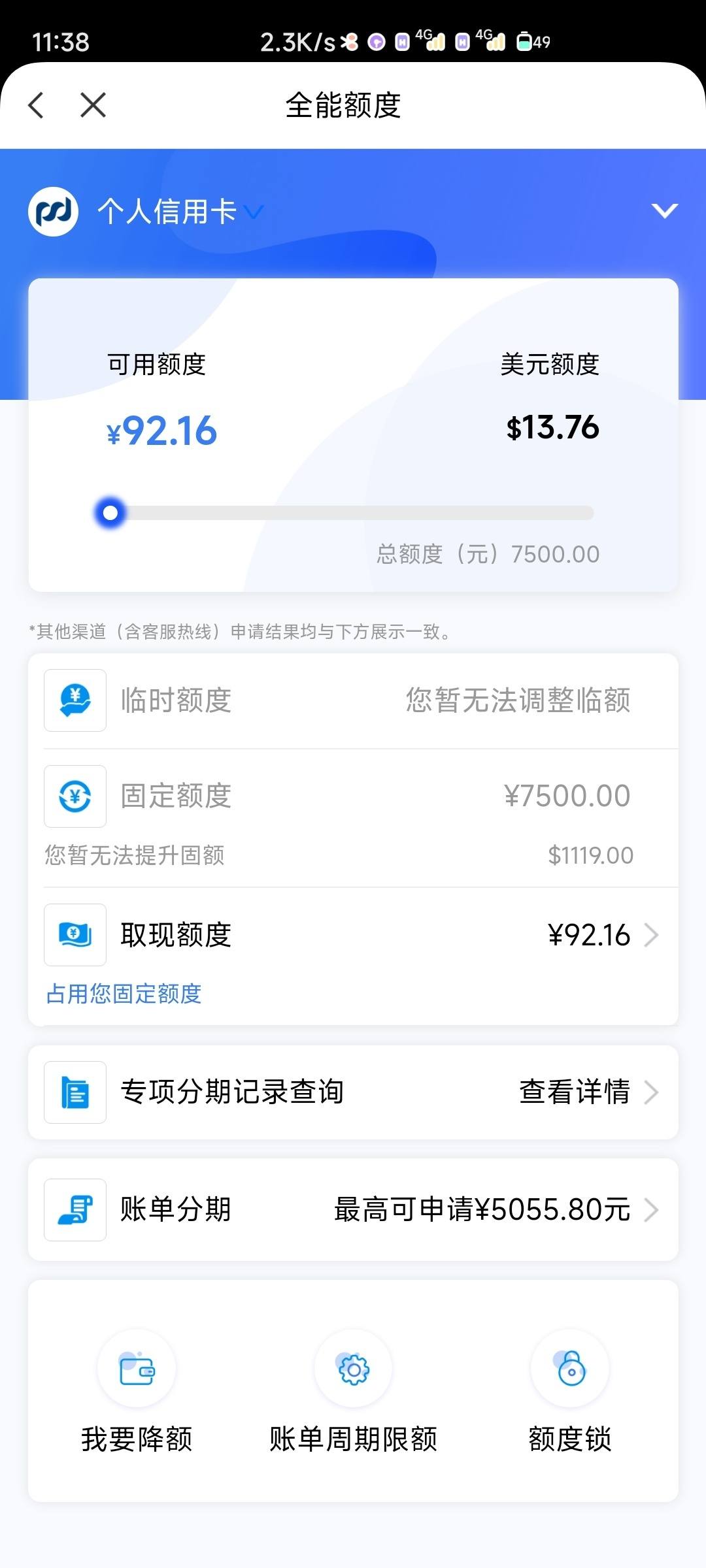Close the 全能额度 page with X
Viewport: 706px width, 1568px height.
click(93, 105)
